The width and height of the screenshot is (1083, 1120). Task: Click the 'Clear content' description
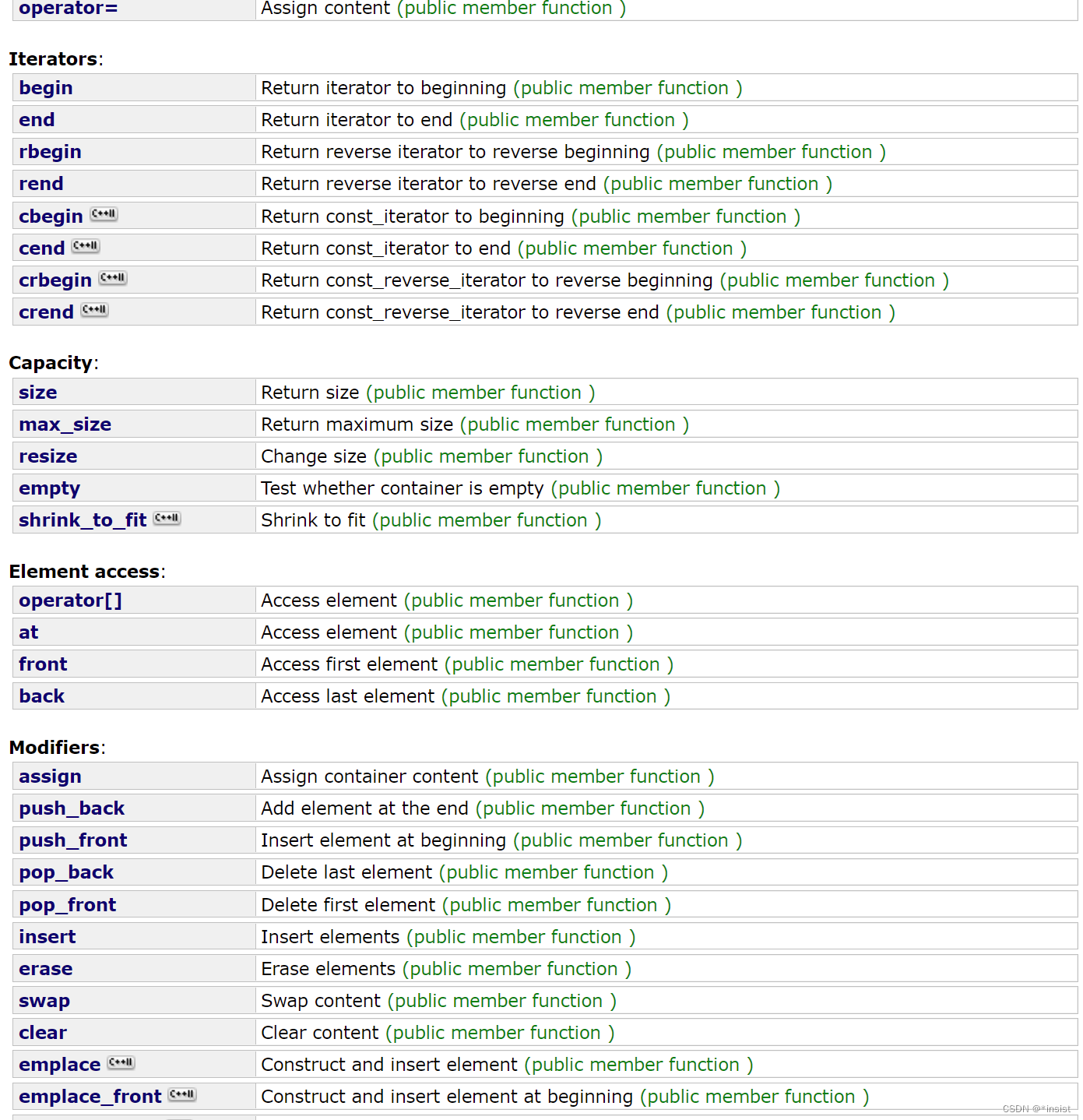click(x=320, y=1033)
